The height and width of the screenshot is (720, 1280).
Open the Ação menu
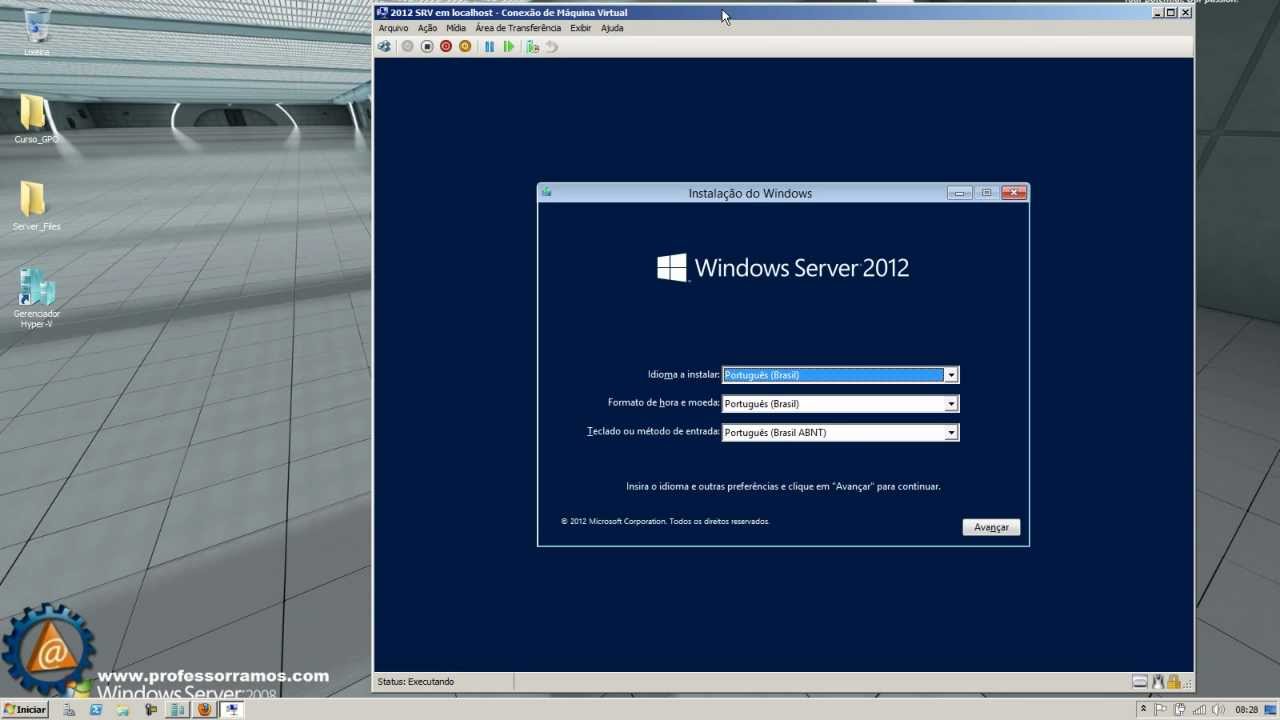[x=427, y=28]
